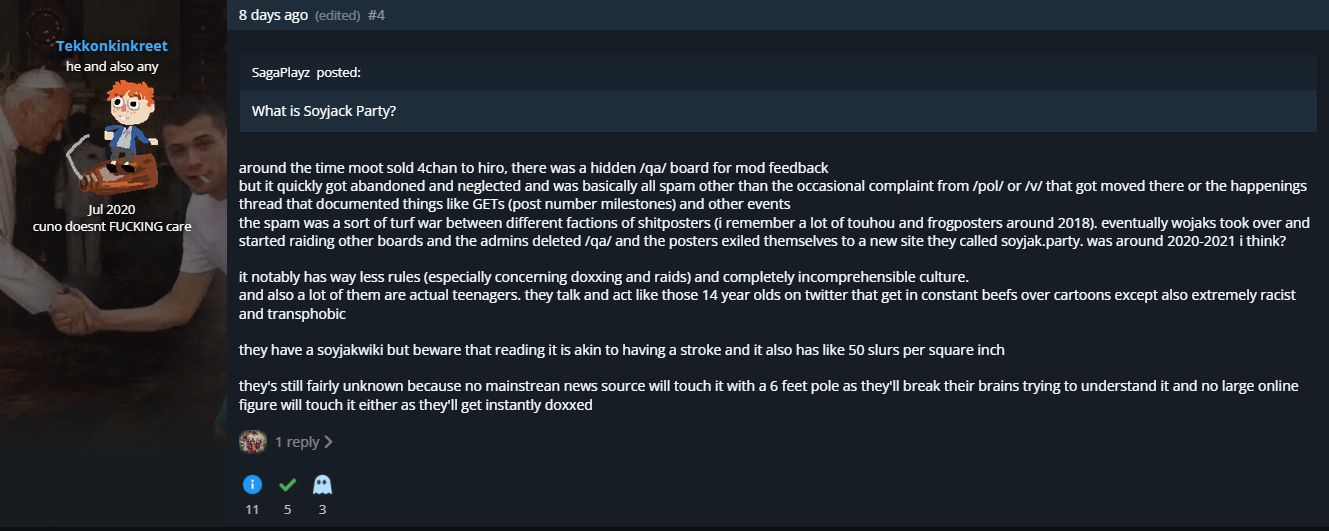Click the chevron arrow after 1 reply
The height and width of the screenshot is (531, 1329).
point(329,441)
